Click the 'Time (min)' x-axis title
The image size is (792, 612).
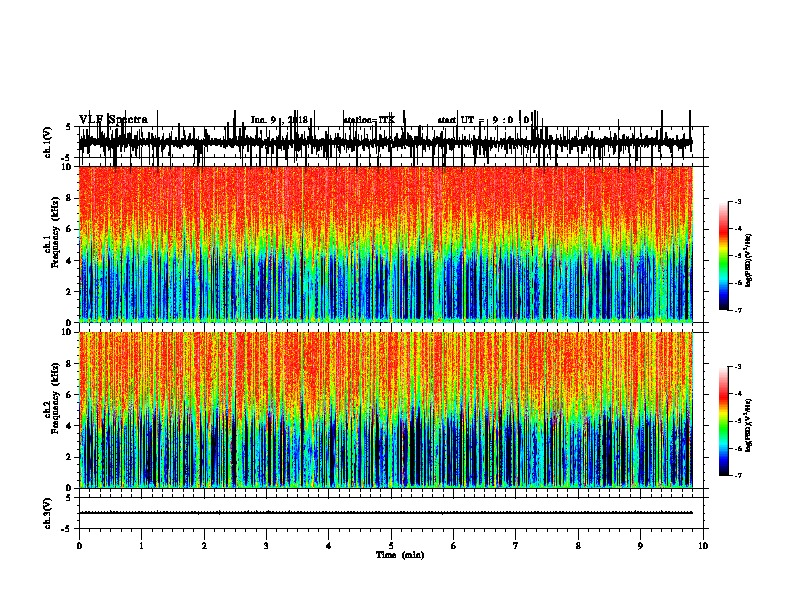click(400, 555)
